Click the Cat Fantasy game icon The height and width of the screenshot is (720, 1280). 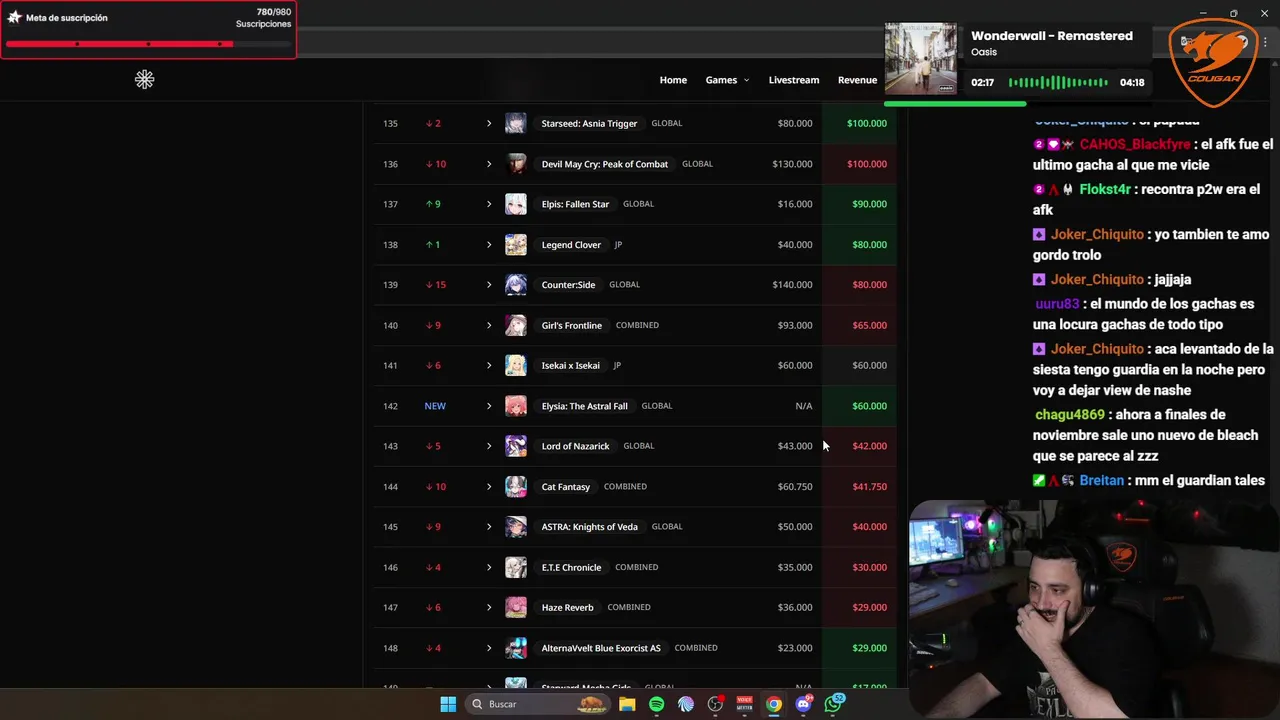click(516, 487)
